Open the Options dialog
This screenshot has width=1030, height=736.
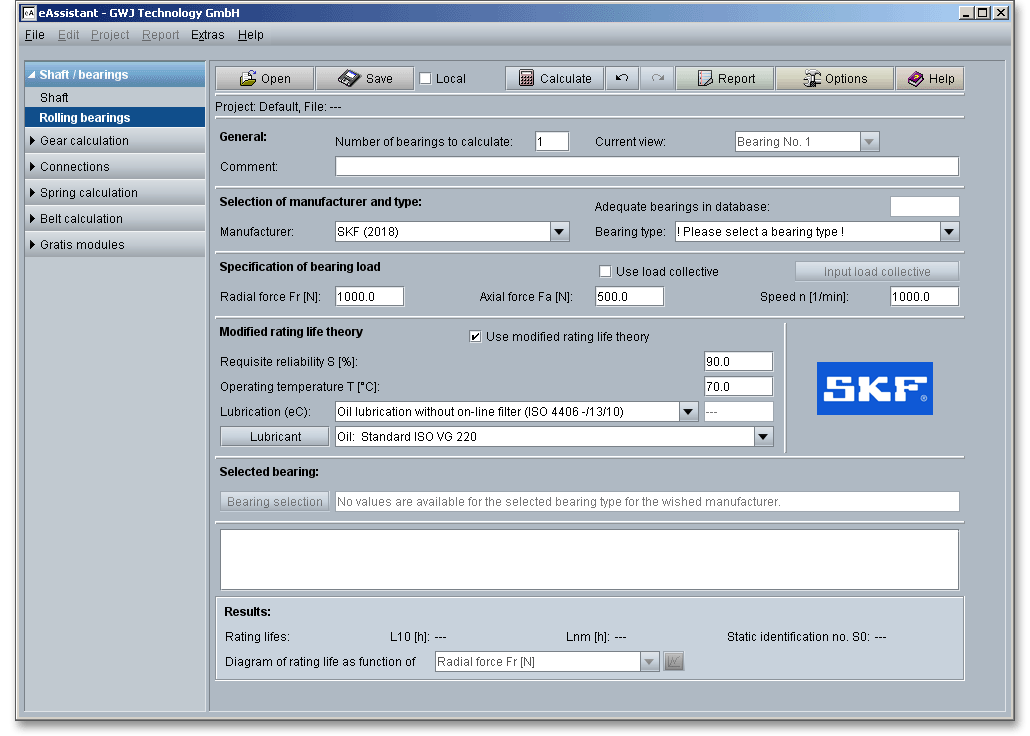(834, 79)
